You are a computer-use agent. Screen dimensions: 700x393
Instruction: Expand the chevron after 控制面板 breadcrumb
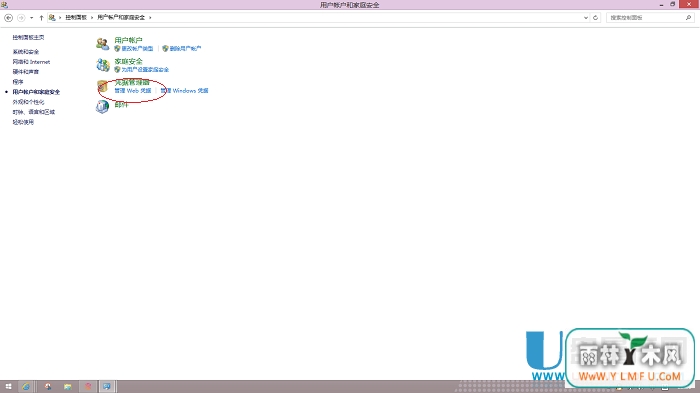tap(92, 17)
